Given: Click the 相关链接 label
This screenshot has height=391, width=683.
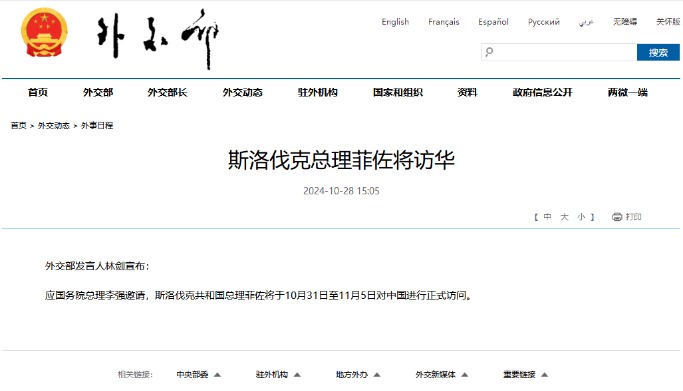Looking at the screenshot, I should pos(135,374).
